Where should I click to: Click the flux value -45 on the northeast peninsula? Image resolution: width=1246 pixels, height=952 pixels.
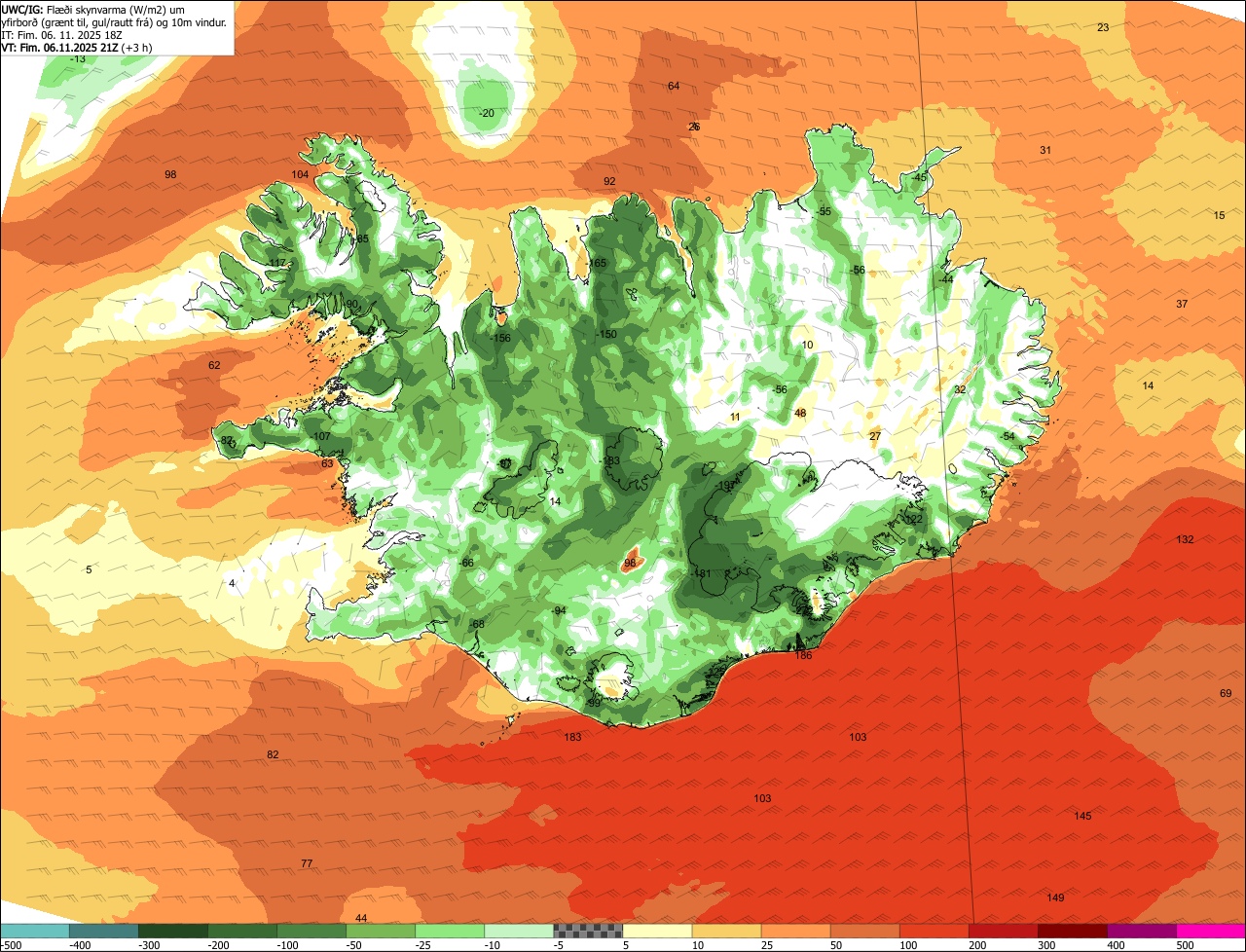(919, 178)
